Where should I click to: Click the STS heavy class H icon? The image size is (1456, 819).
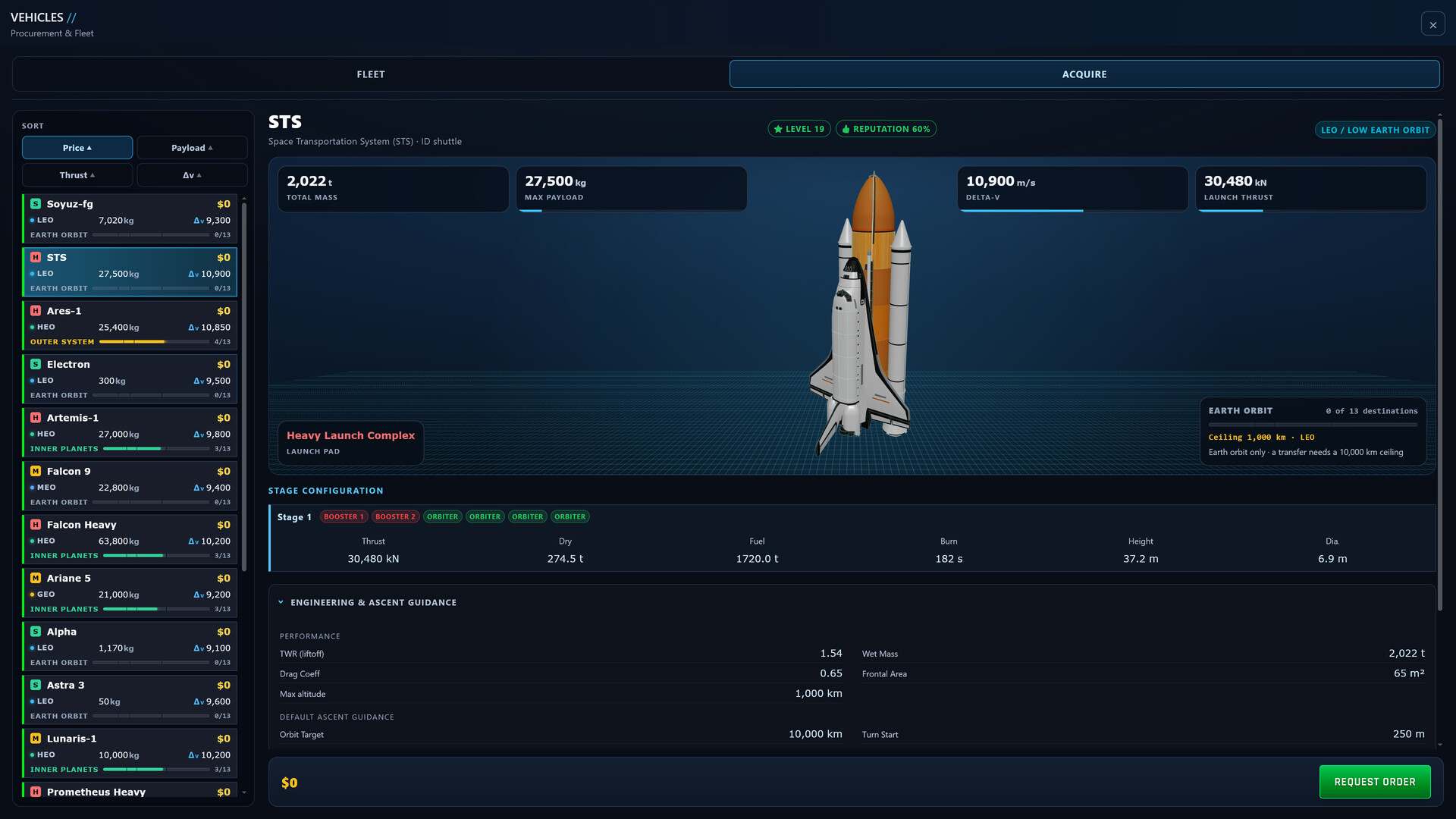tap(36, 258)
